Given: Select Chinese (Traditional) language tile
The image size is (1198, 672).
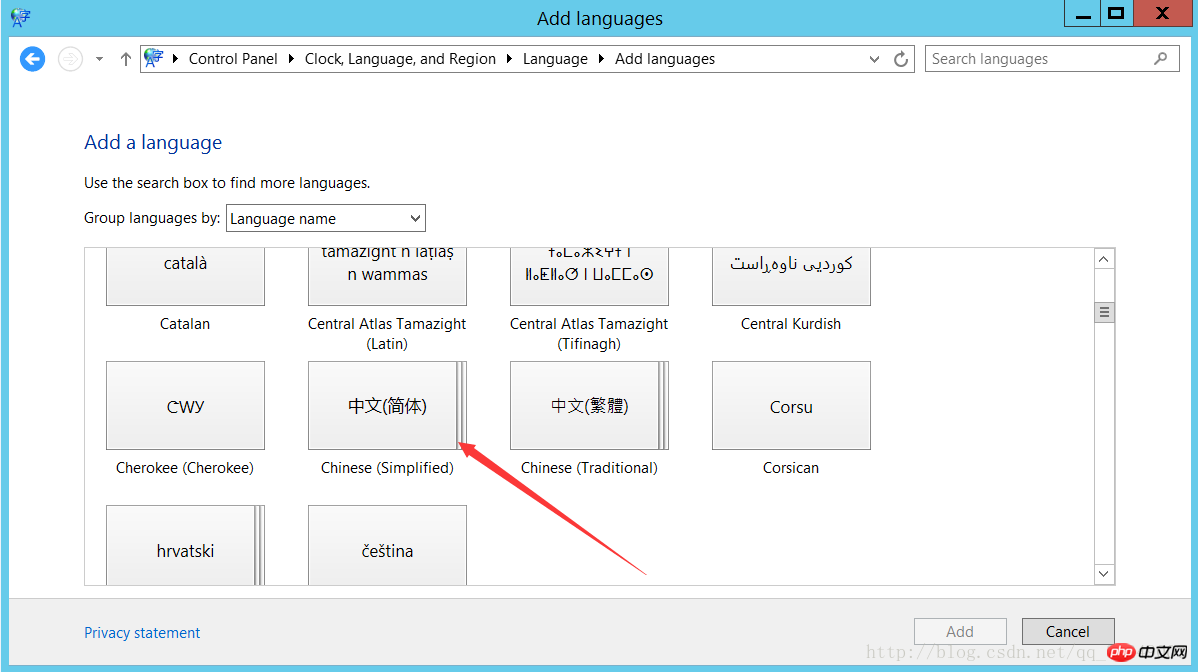Looking at the screenshot, I should 589,405.
